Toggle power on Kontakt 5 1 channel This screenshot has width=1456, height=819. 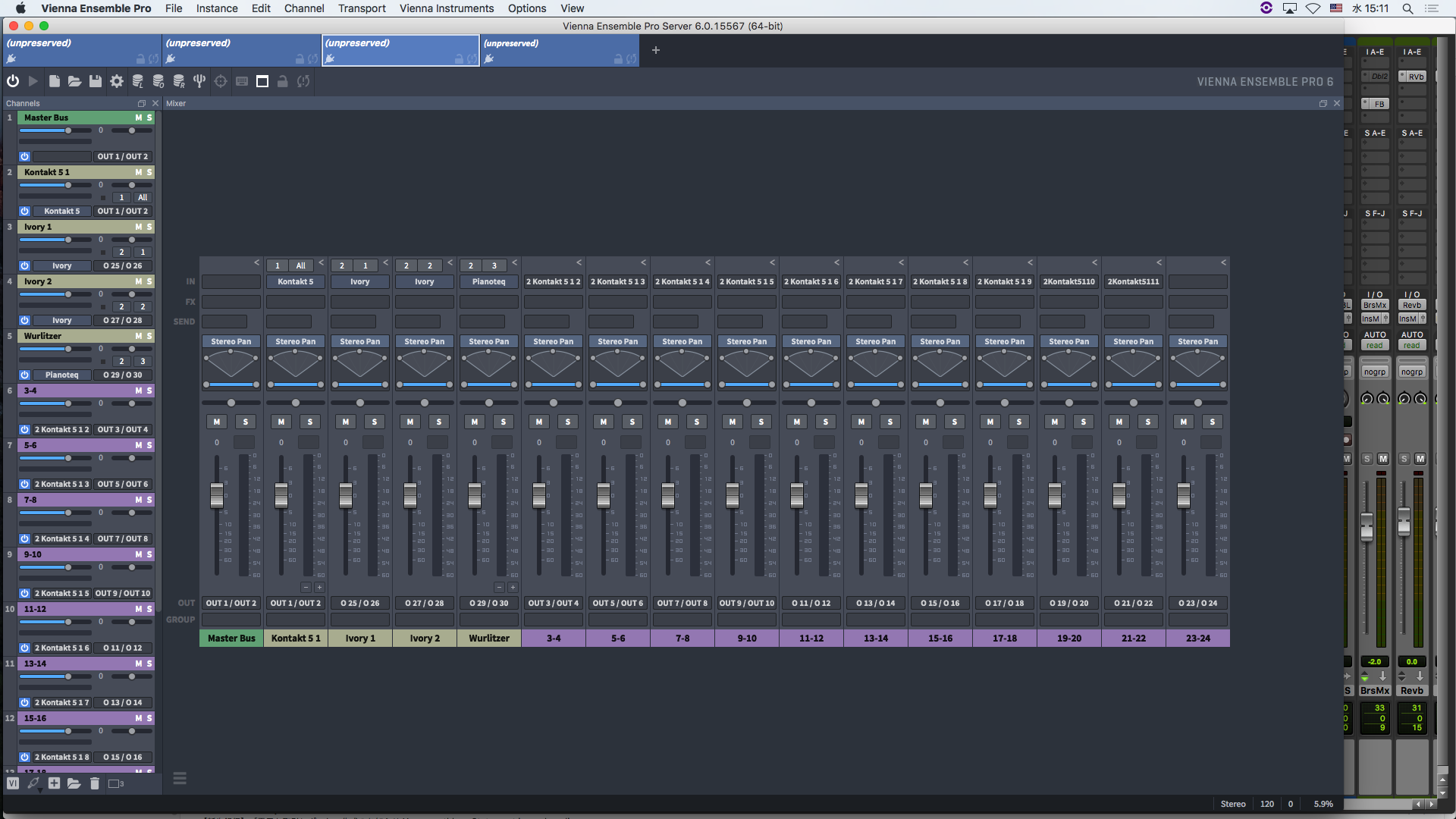[24, 211]
